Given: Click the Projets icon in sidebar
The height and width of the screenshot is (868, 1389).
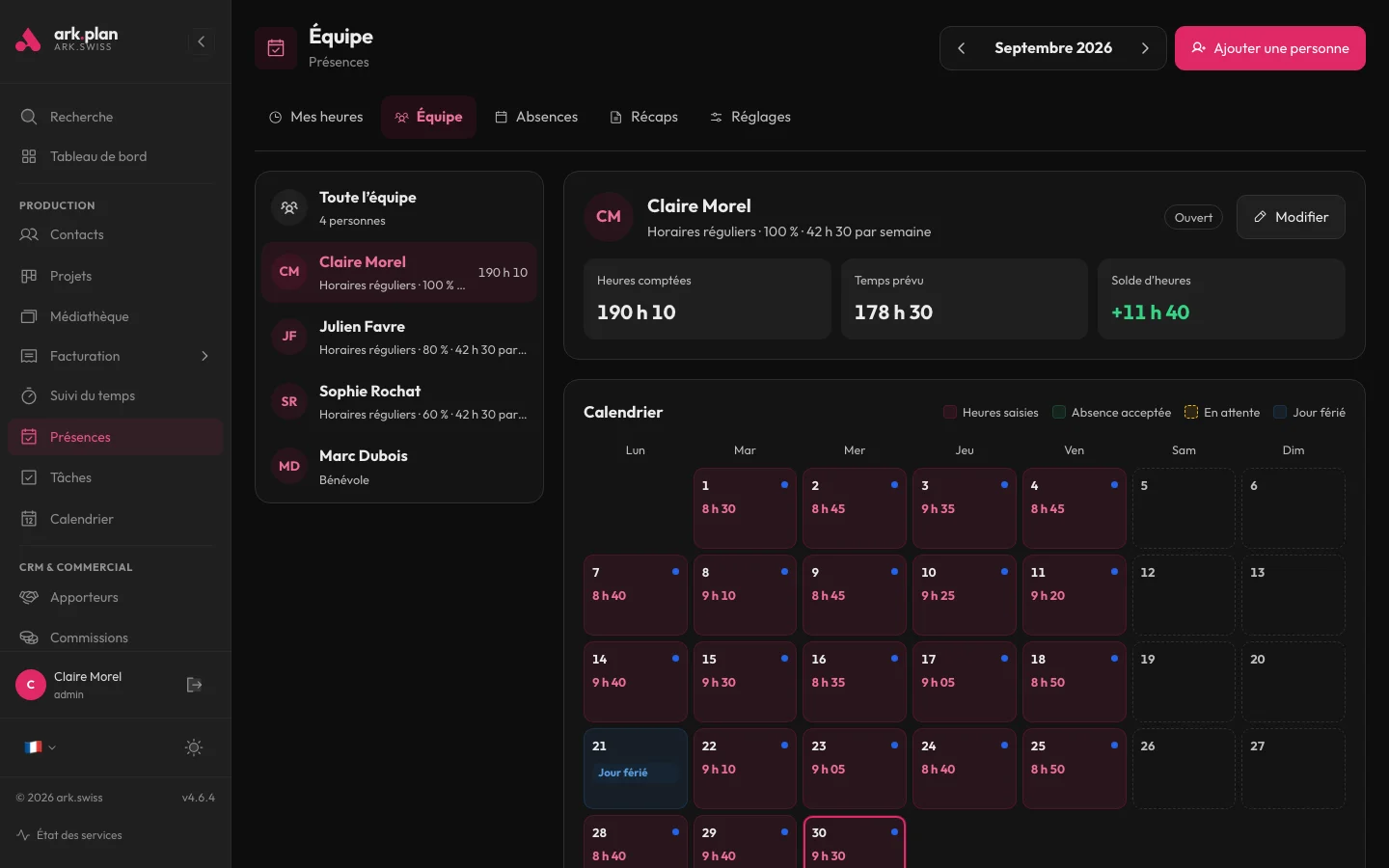Looking at the screenshot, I should (29, 276).
